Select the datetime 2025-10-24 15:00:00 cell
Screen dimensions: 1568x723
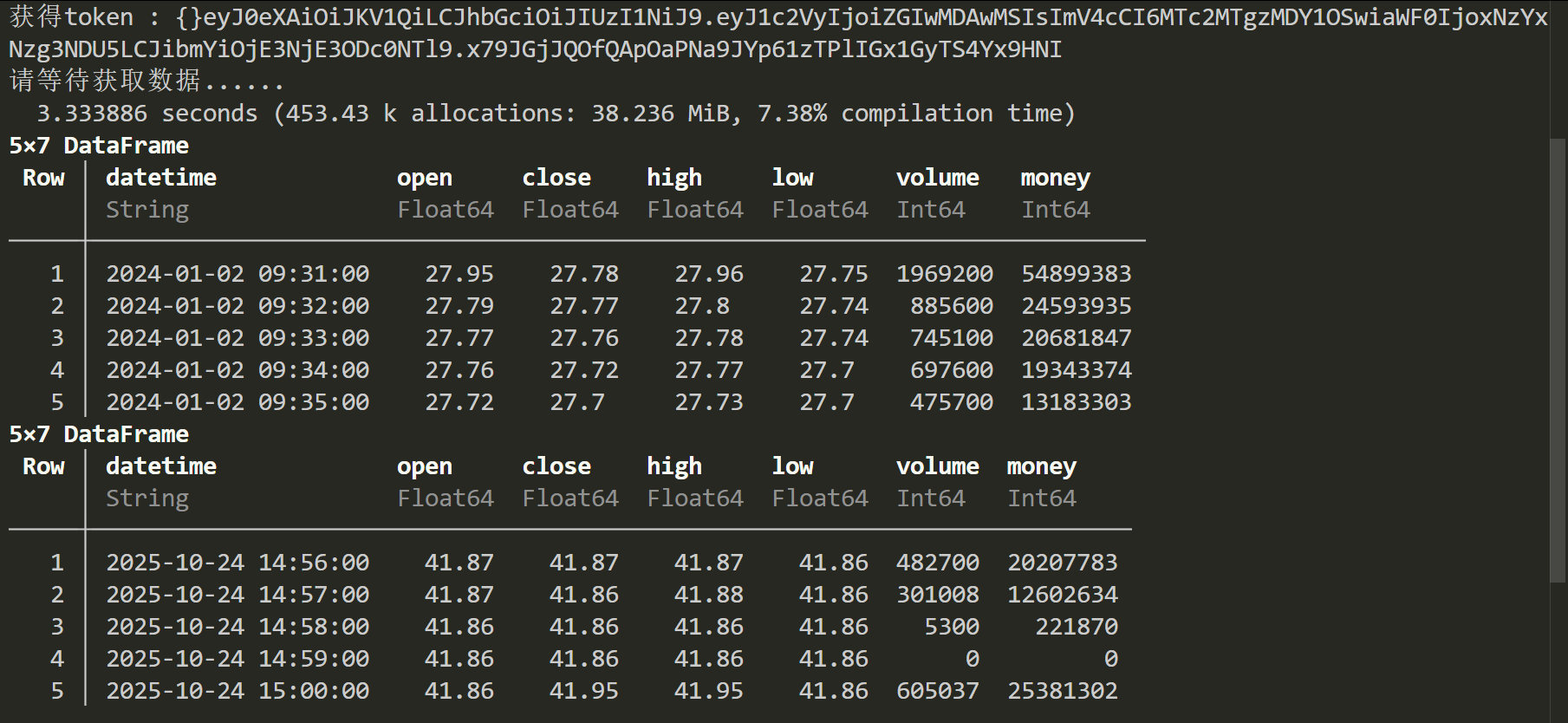237,691
